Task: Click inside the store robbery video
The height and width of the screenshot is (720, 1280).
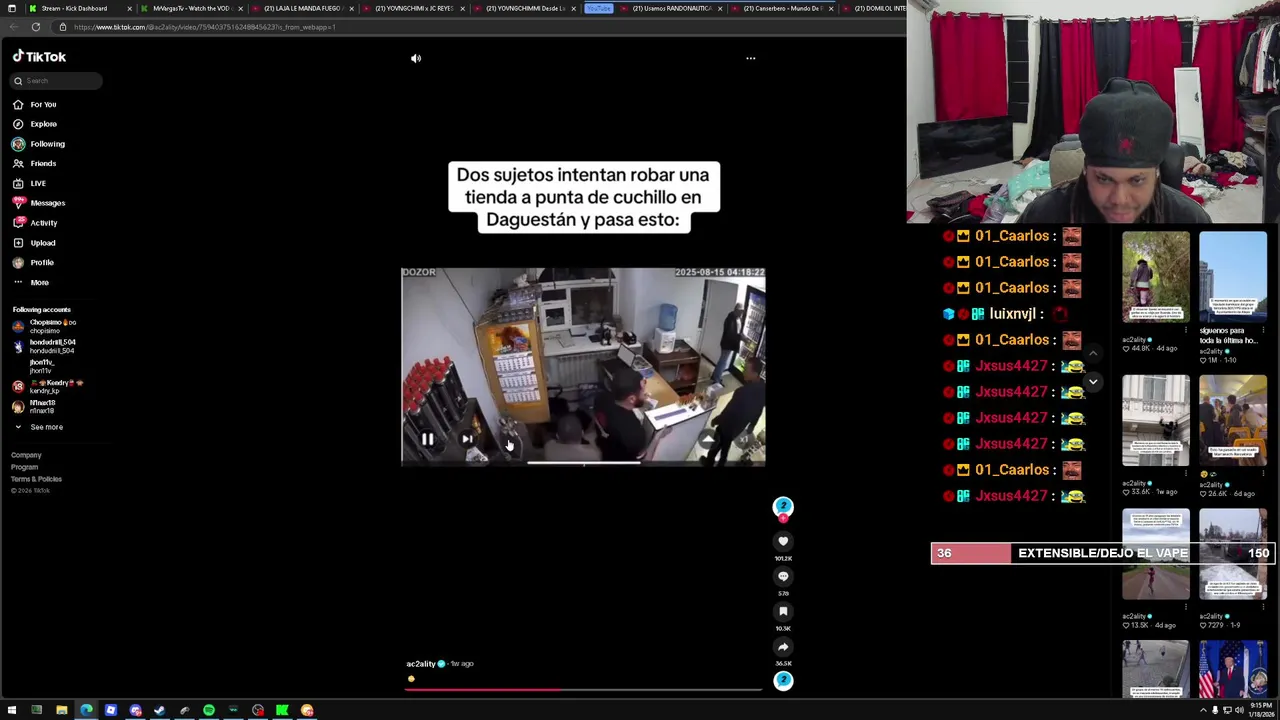Action: click(583, 366)
